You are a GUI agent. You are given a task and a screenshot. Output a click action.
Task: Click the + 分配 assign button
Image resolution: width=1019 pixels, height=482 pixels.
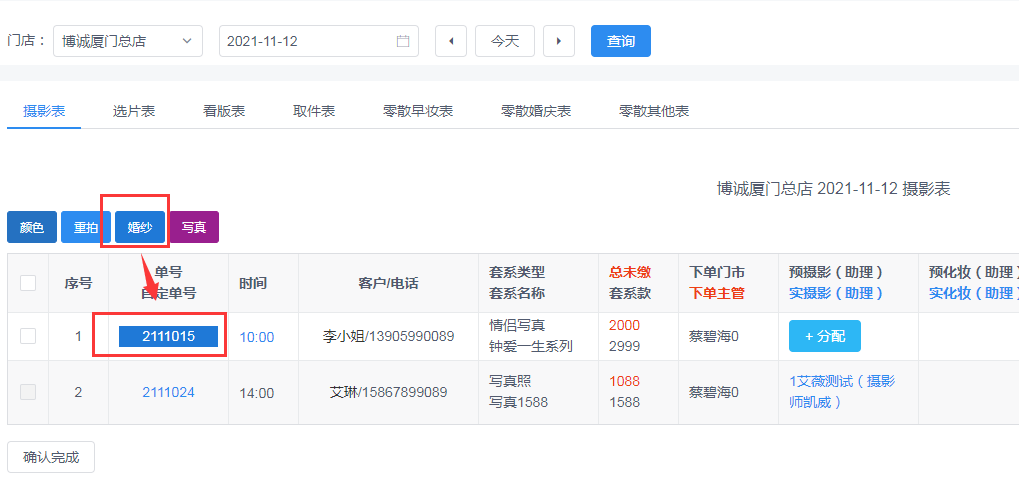click(825, 336)
